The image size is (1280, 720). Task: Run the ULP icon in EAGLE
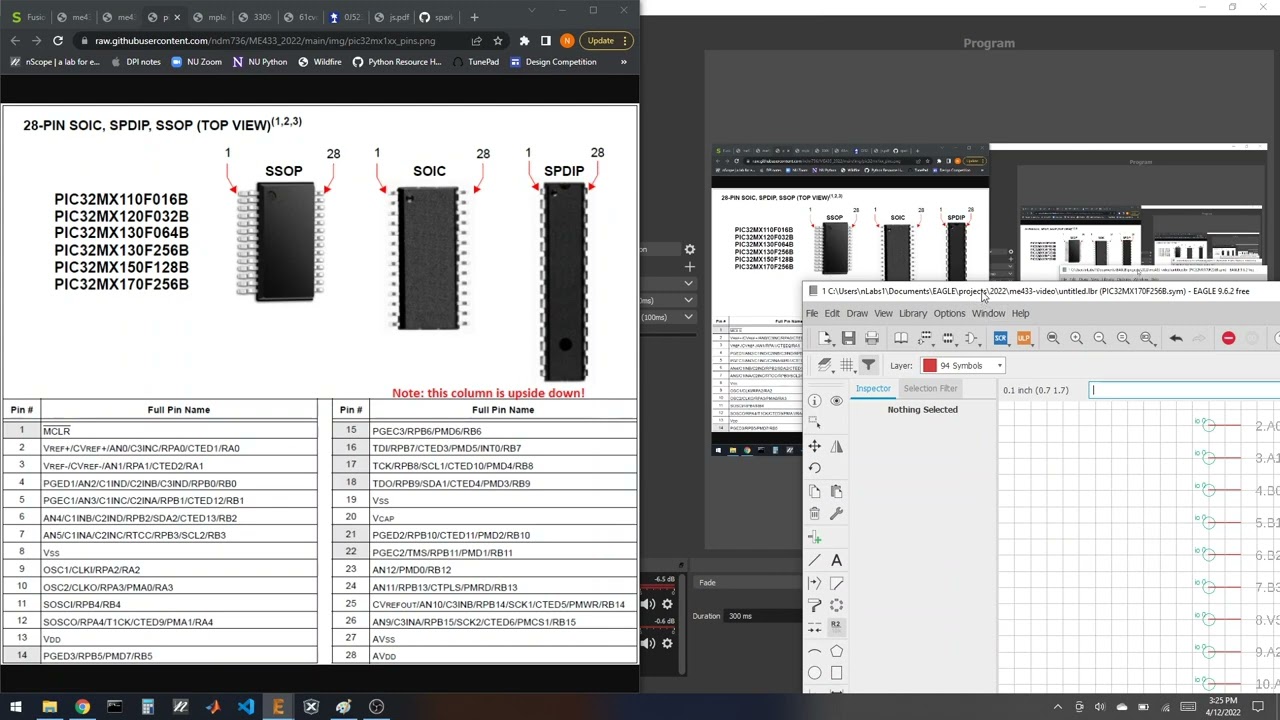click(1024, 338)
